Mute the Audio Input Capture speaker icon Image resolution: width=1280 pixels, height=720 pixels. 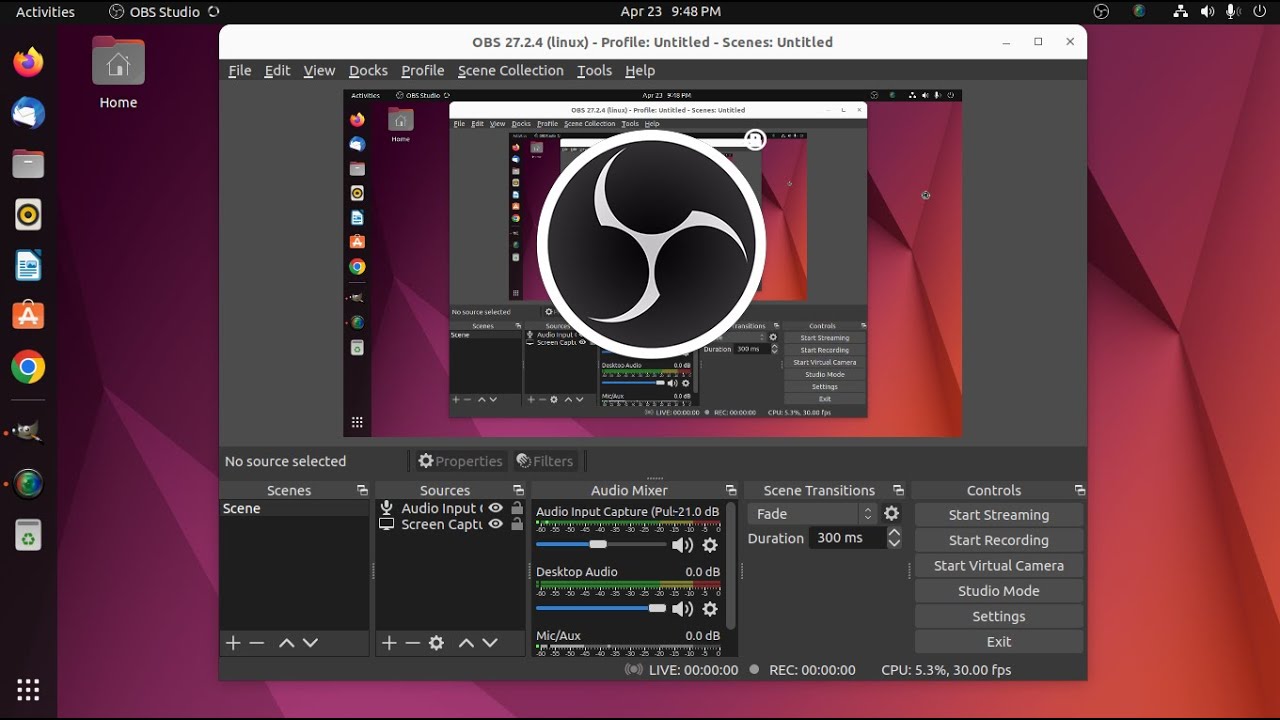[x=682, y=545]
